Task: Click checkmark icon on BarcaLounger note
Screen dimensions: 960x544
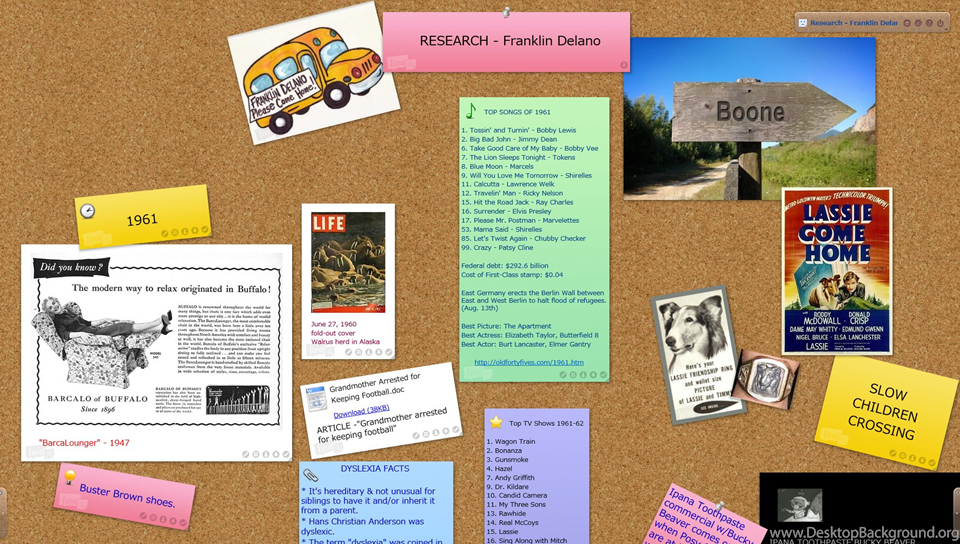Action: (x=285, y=455)
